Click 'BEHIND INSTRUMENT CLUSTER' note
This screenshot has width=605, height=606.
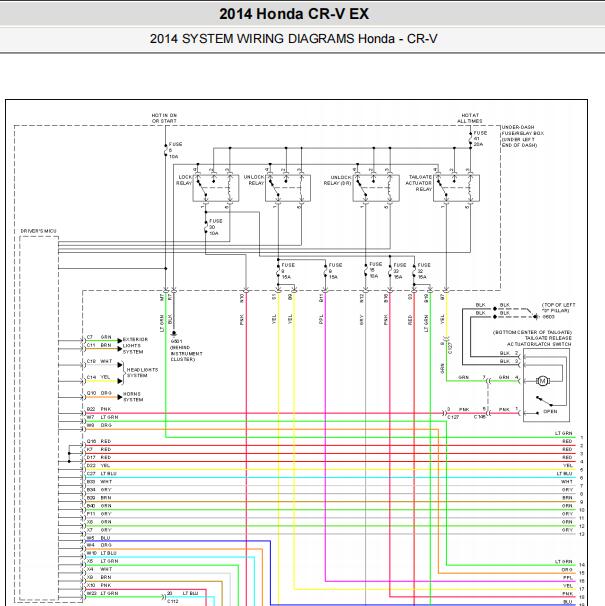tap(186, 353)
